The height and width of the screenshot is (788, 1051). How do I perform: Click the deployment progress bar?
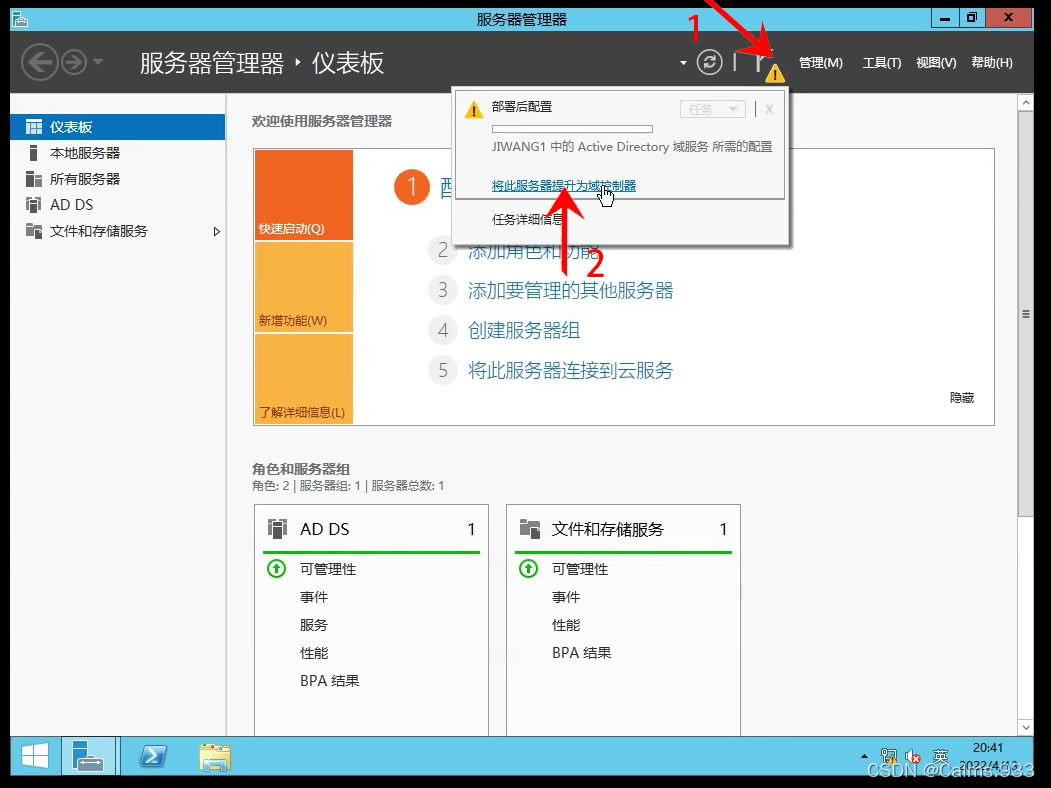572,129
